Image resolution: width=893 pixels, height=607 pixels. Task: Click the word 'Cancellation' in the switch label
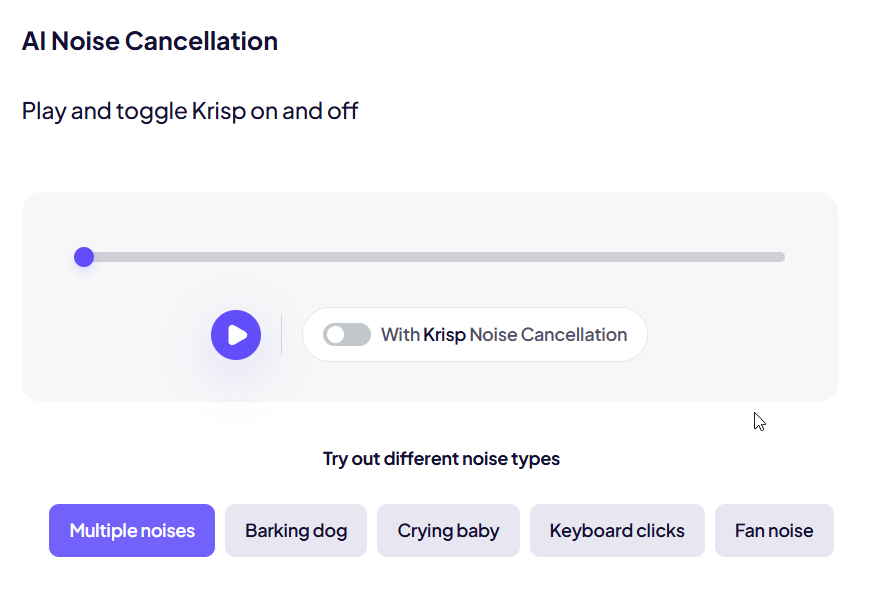coord(576,335)
